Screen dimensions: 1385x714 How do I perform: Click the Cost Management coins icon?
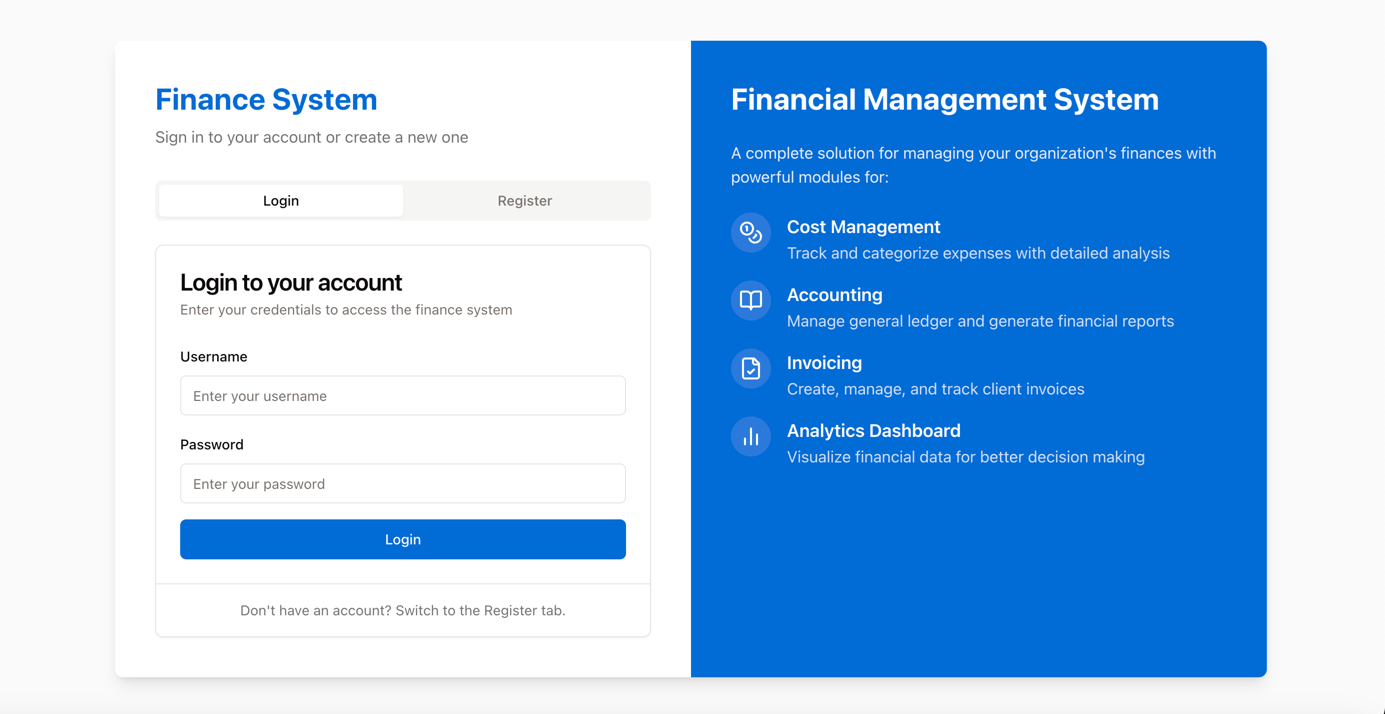click(x=751, y=233)
